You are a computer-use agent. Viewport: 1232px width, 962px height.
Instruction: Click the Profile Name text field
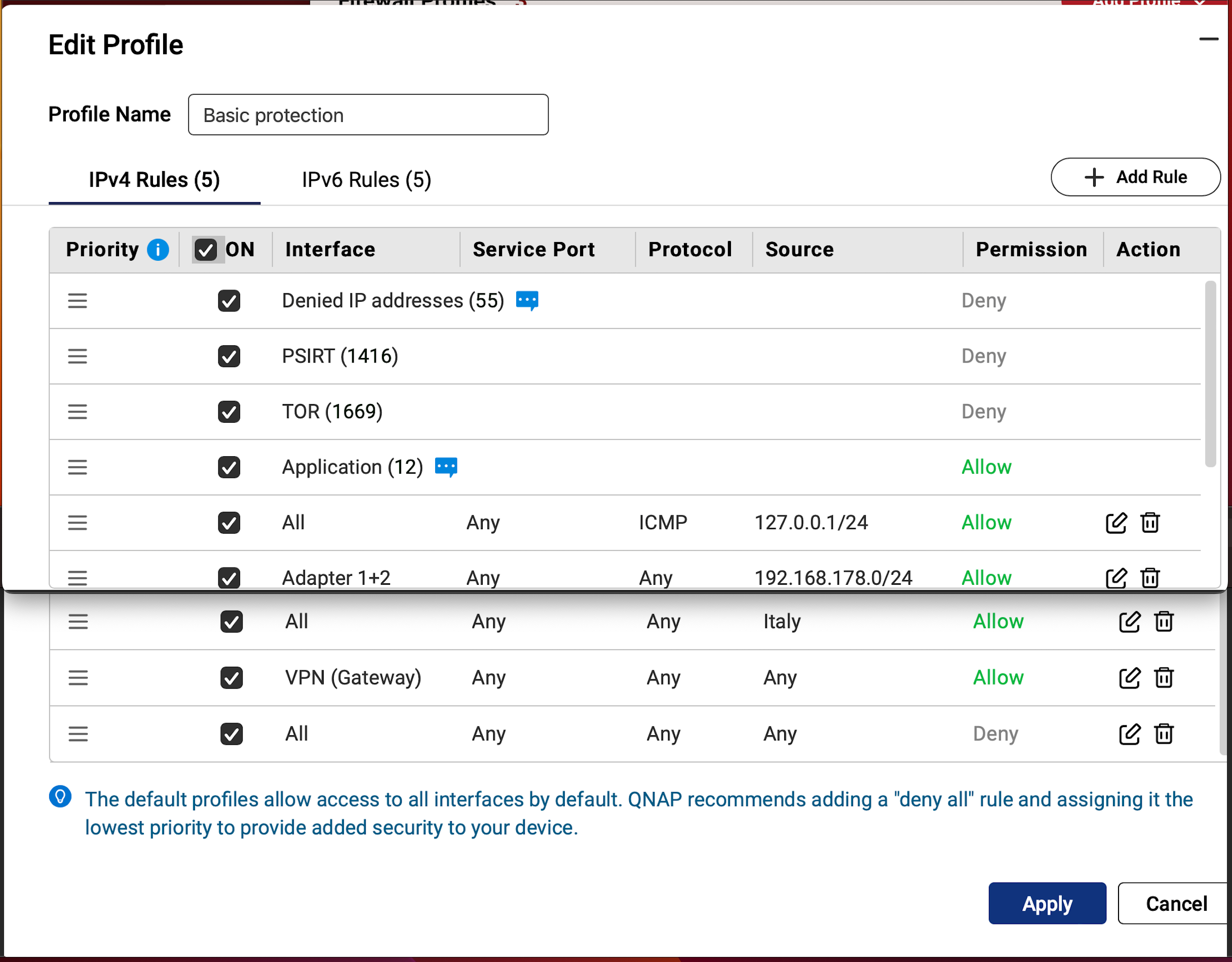[x=368, y=115]
